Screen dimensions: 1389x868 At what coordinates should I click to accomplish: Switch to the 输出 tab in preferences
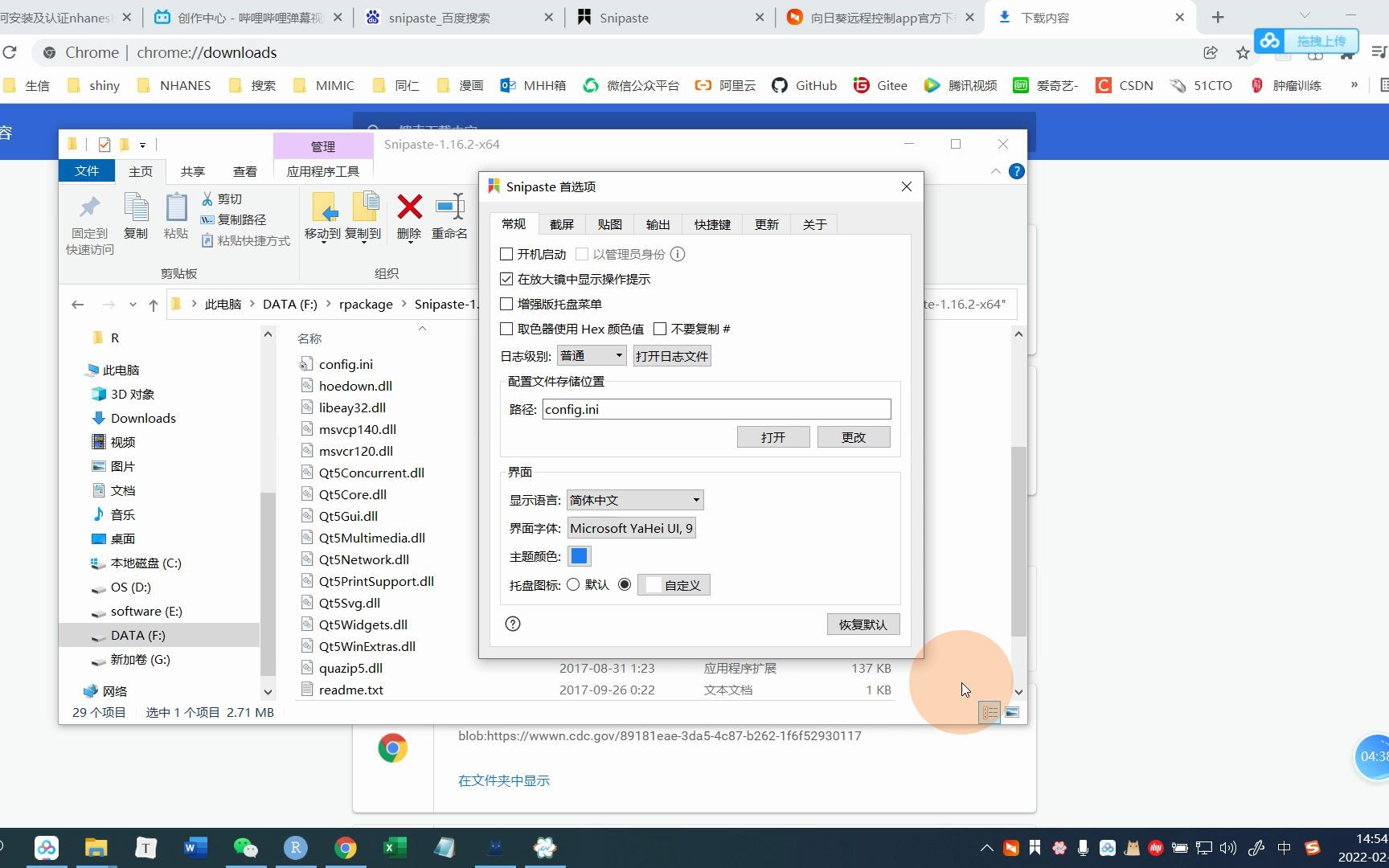(x=658, y=224)
